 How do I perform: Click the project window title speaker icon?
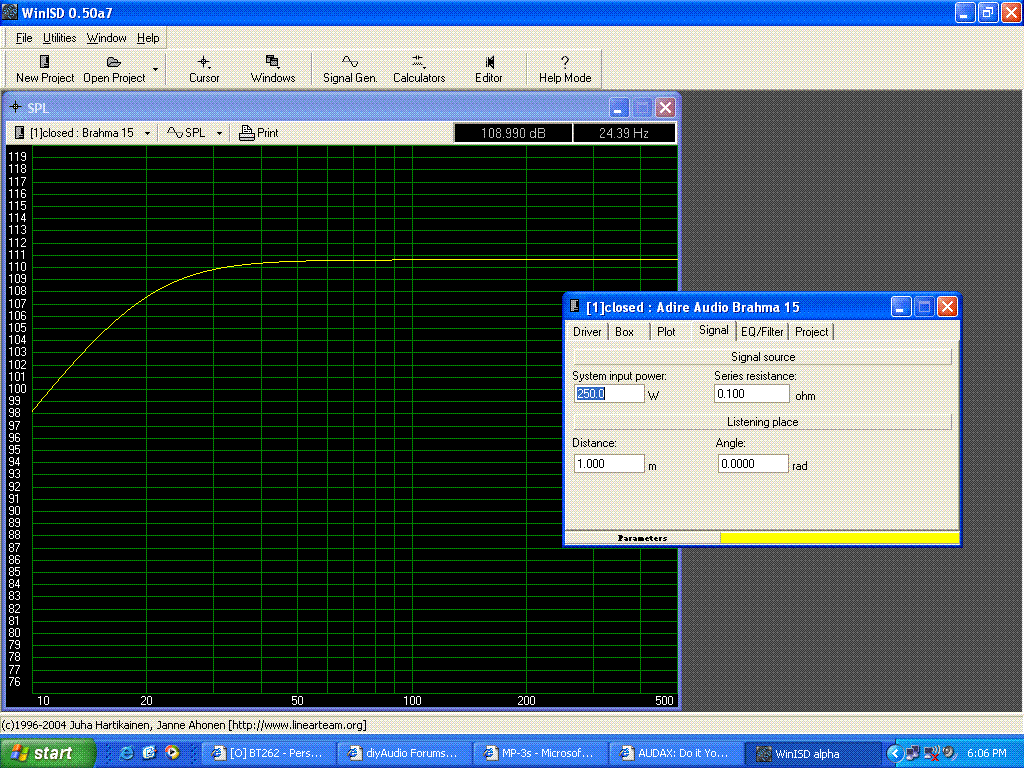point(575,306)
